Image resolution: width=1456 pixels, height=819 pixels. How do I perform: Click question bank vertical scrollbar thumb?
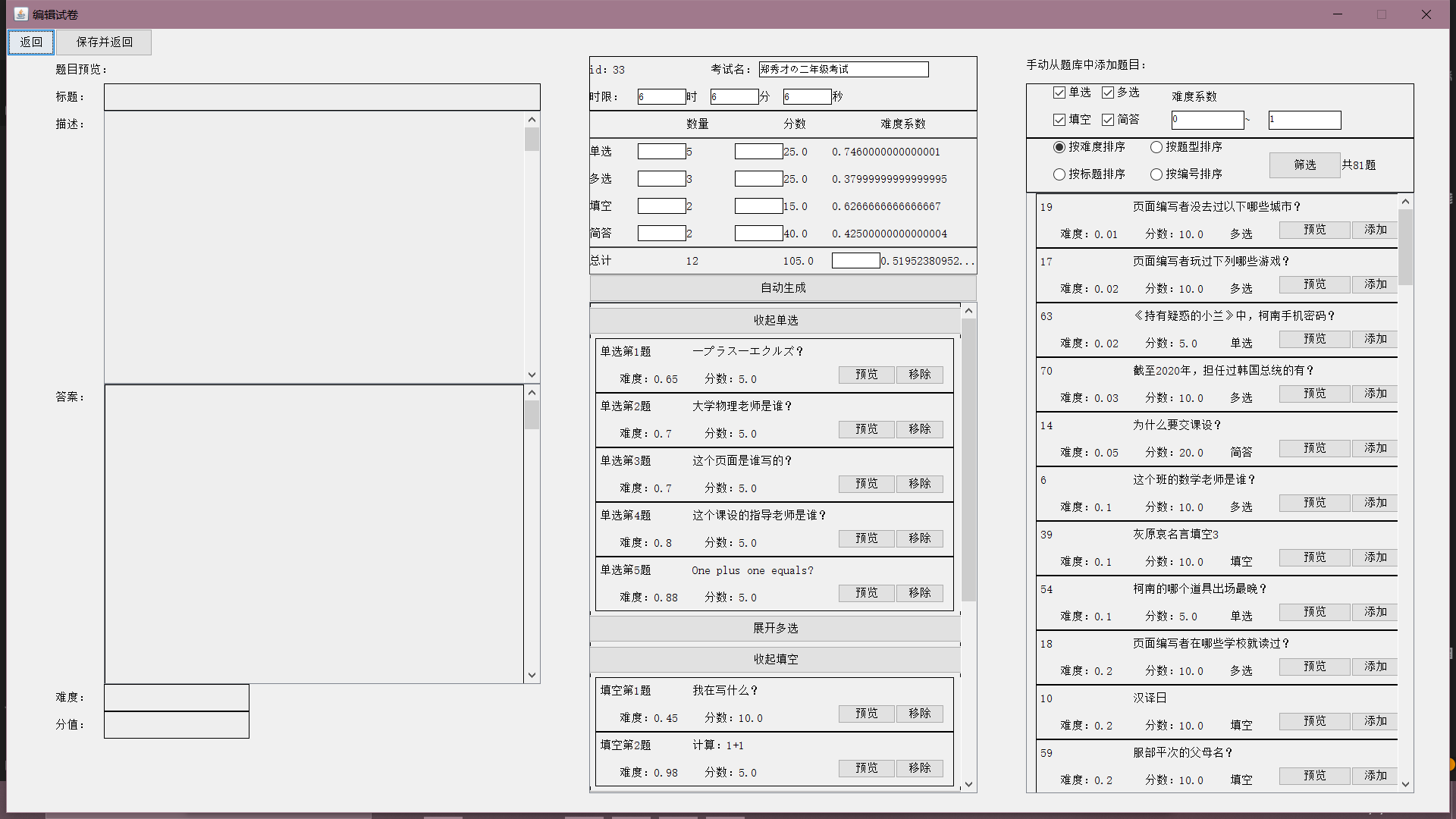pyautogui.click(x=1405, y=246)
